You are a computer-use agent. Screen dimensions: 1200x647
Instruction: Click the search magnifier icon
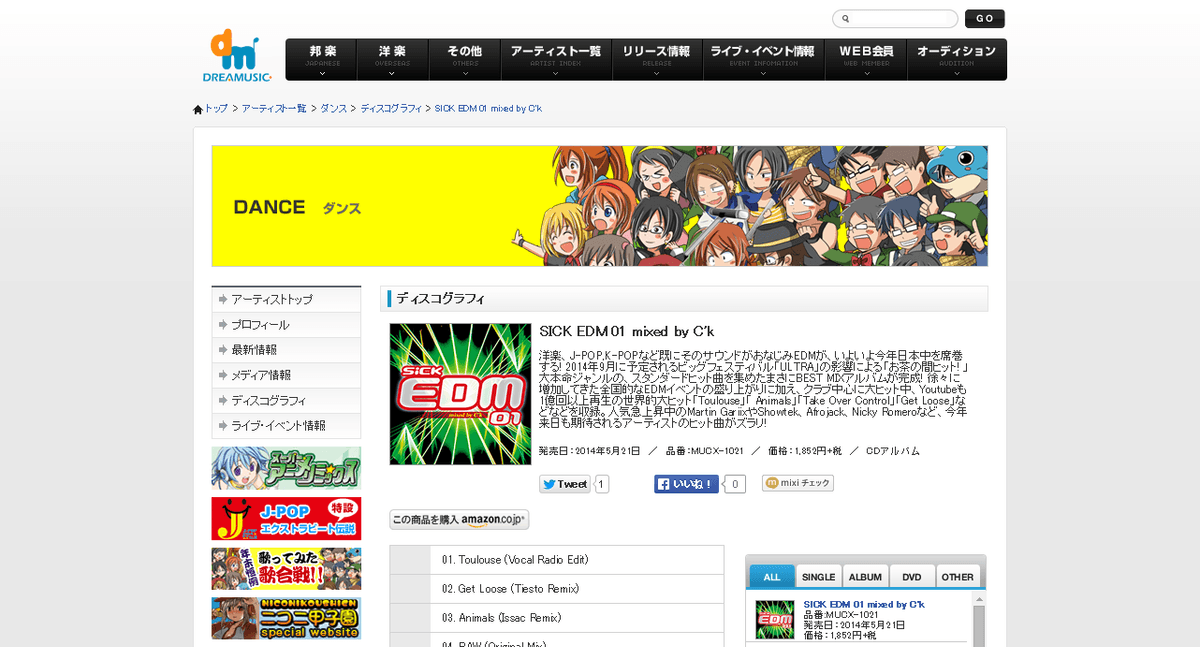[x=846, y=19]
